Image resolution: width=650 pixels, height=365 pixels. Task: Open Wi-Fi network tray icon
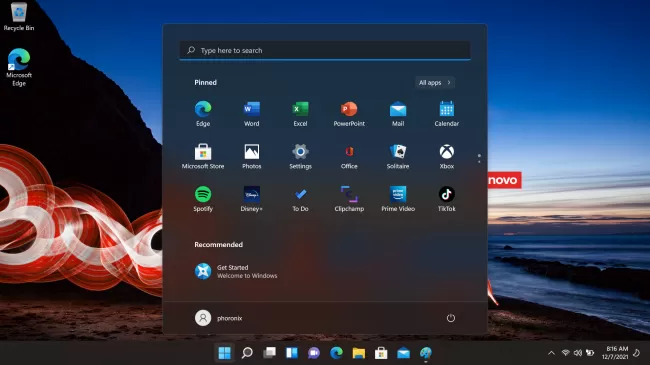click(x=565, y=353)
